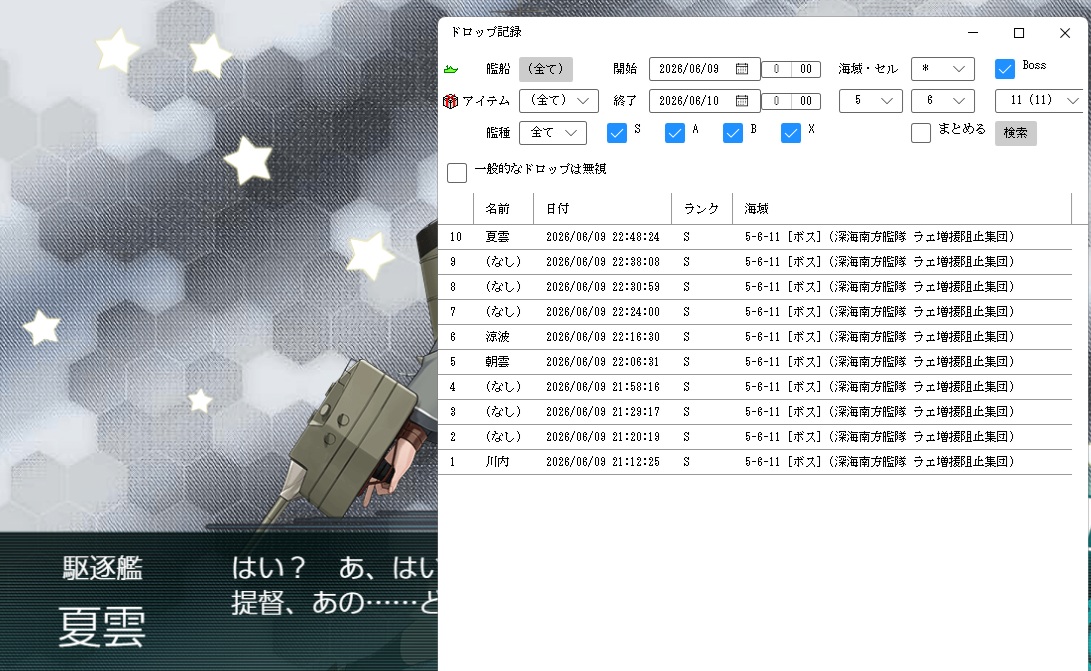
Task: Toggle the S rank checkbox
Action: click(616, 133)
